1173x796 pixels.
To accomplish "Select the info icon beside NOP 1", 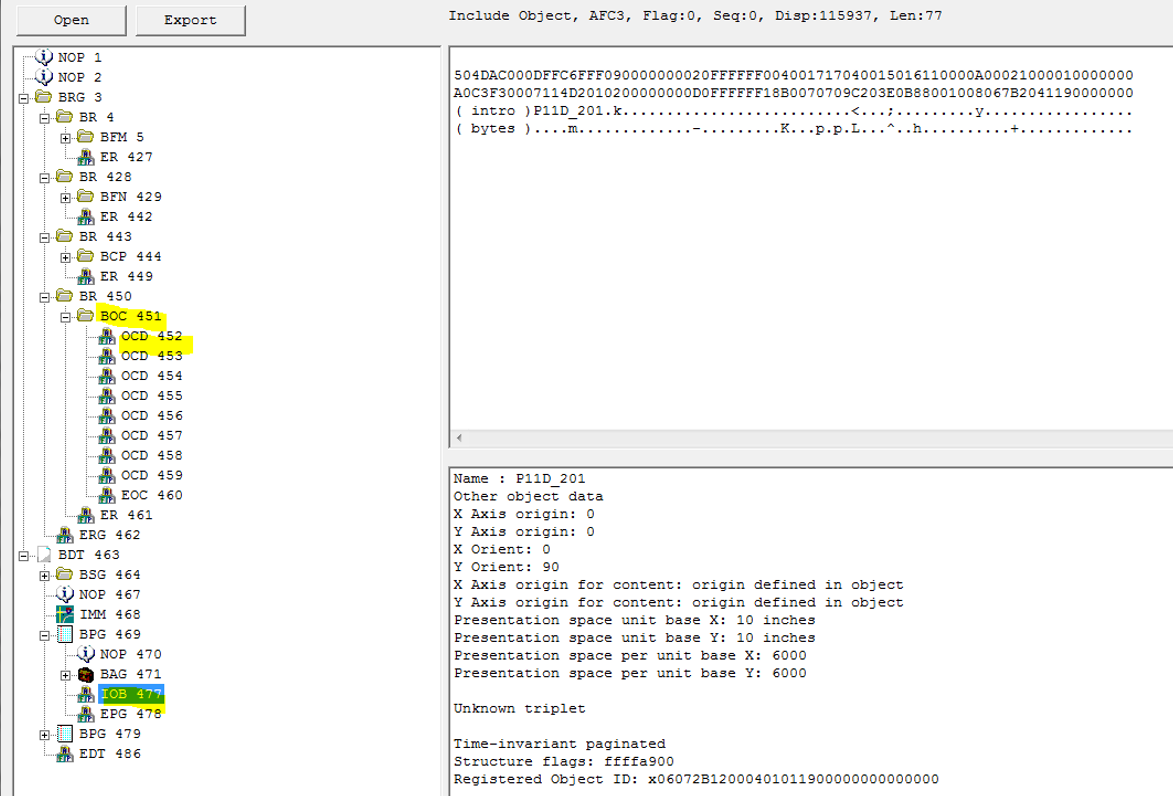I will pyautogui.click(x=44, y=57).
